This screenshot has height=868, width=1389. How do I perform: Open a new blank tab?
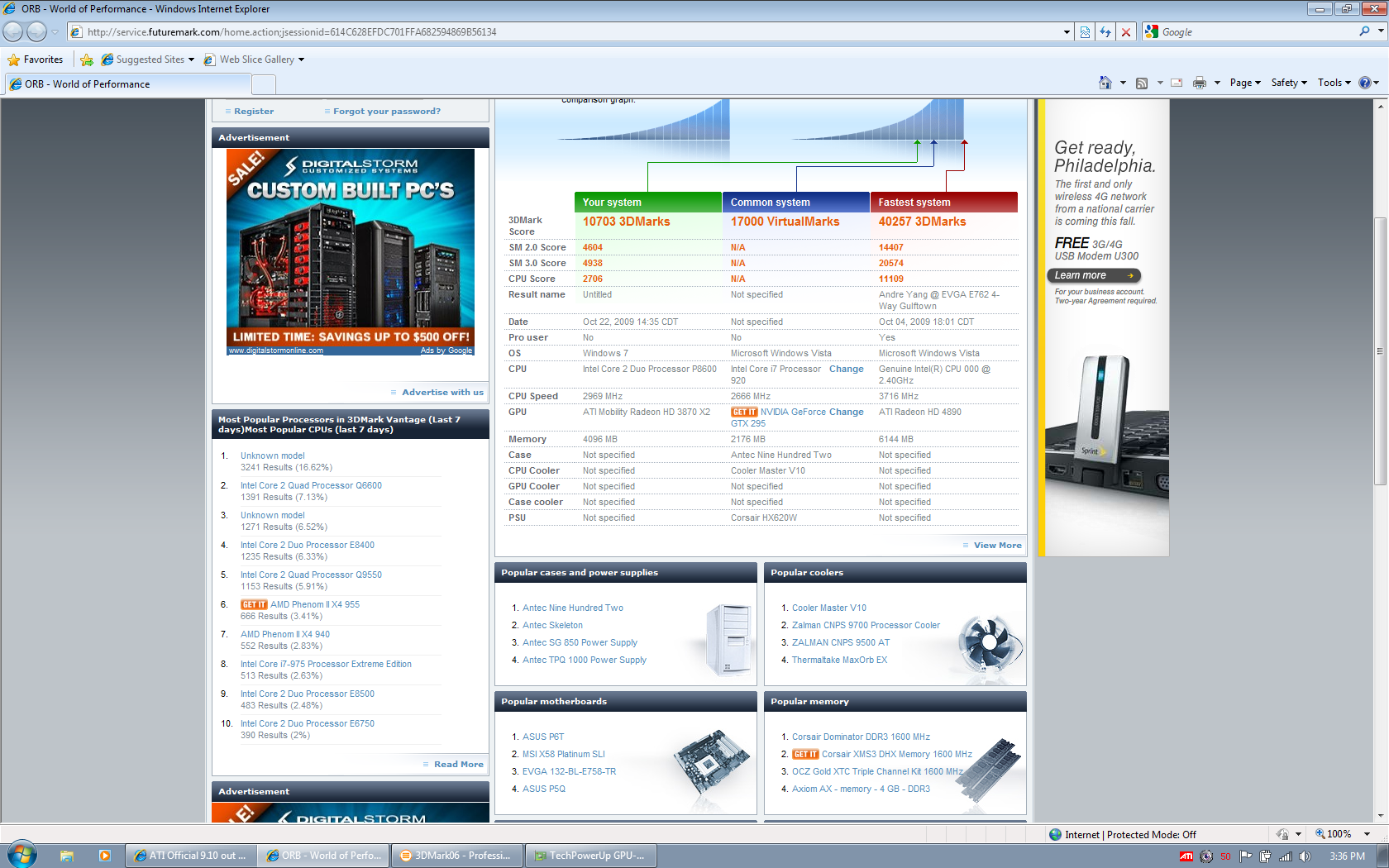[263, 84]
